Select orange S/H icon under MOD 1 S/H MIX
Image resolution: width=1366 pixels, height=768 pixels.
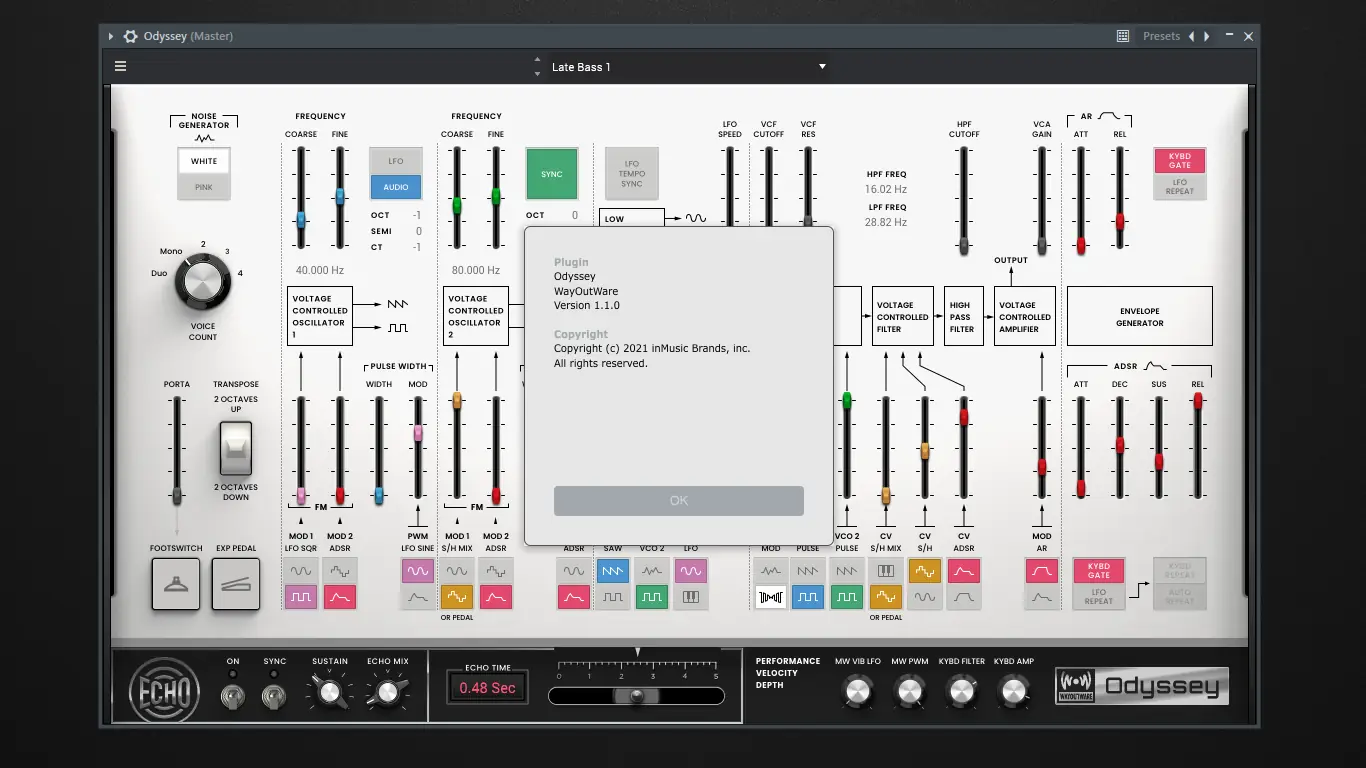(457, 597)
